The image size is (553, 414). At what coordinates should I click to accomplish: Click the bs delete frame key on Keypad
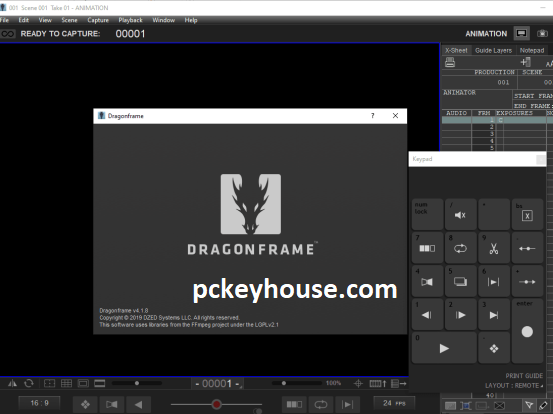tap(527, 214)
